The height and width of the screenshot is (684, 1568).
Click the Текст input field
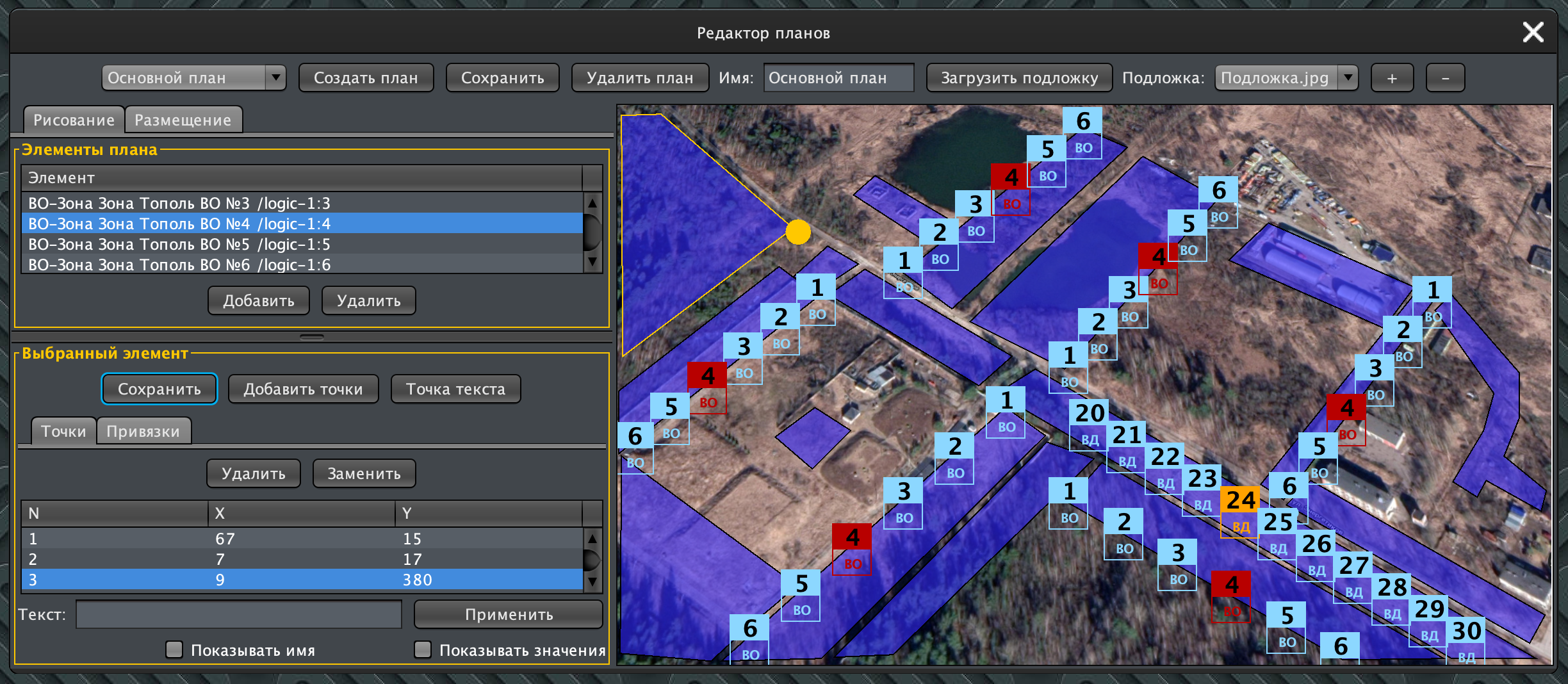238,615
